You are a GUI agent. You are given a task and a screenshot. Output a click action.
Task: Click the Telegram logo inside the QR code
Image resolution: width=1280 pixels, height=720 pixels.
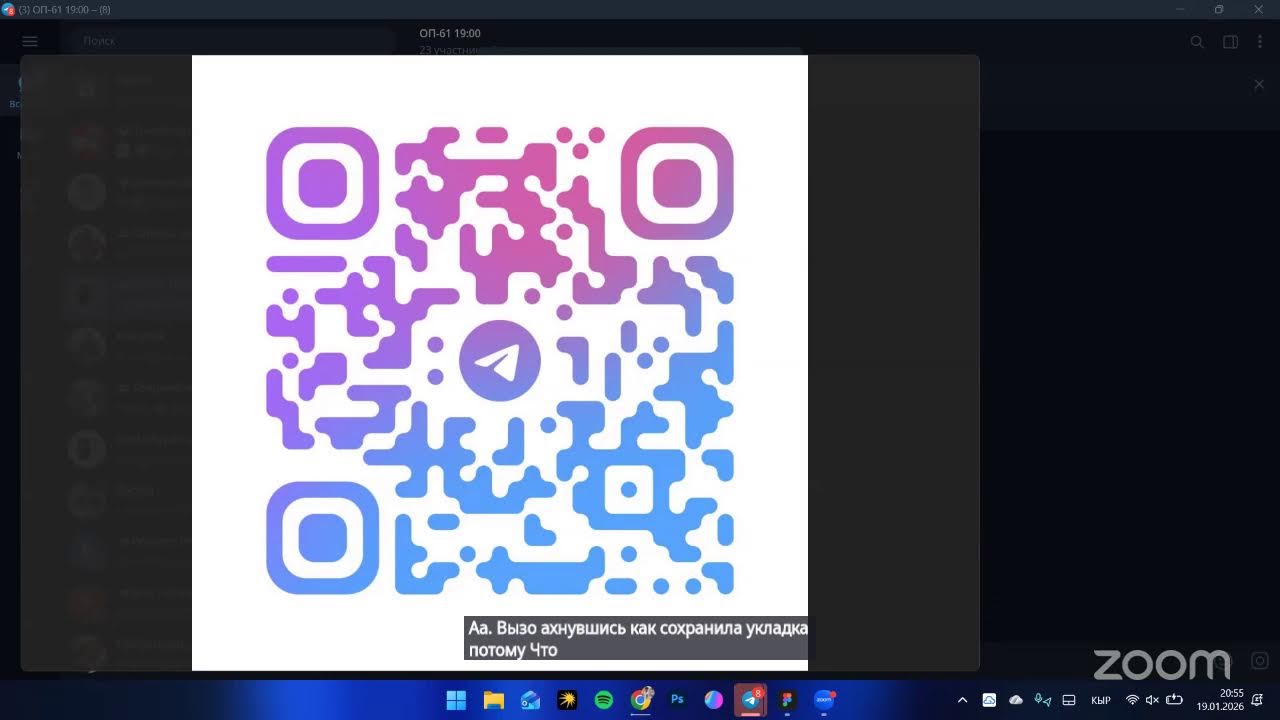pyautogui.click(x=500, y=360)
